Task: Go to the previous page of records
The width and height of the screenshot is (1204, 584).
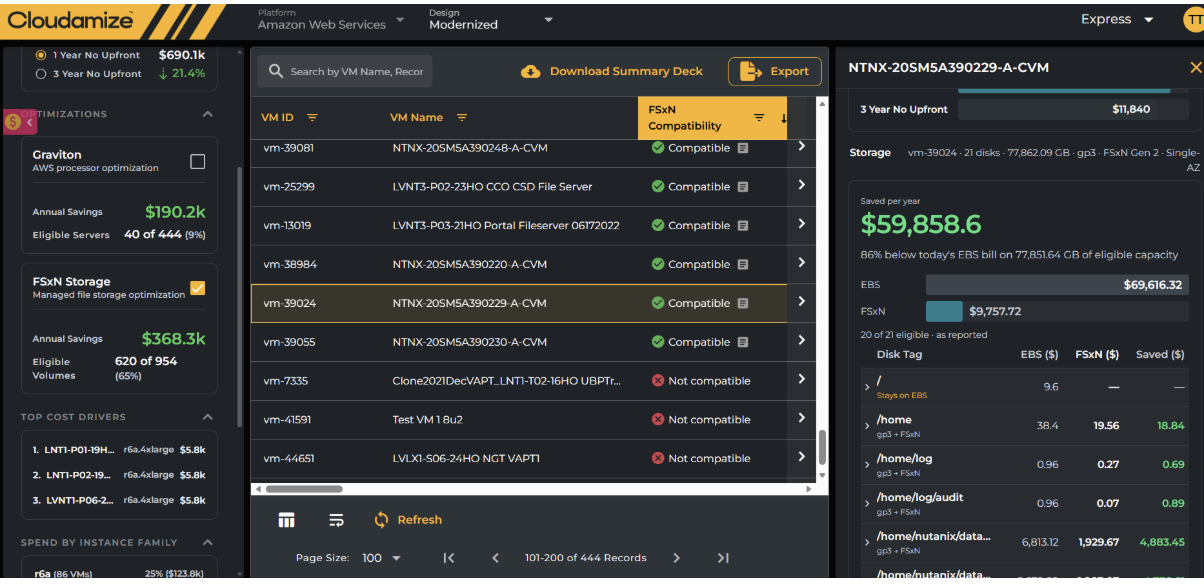Action: click(x=495, y=558)
